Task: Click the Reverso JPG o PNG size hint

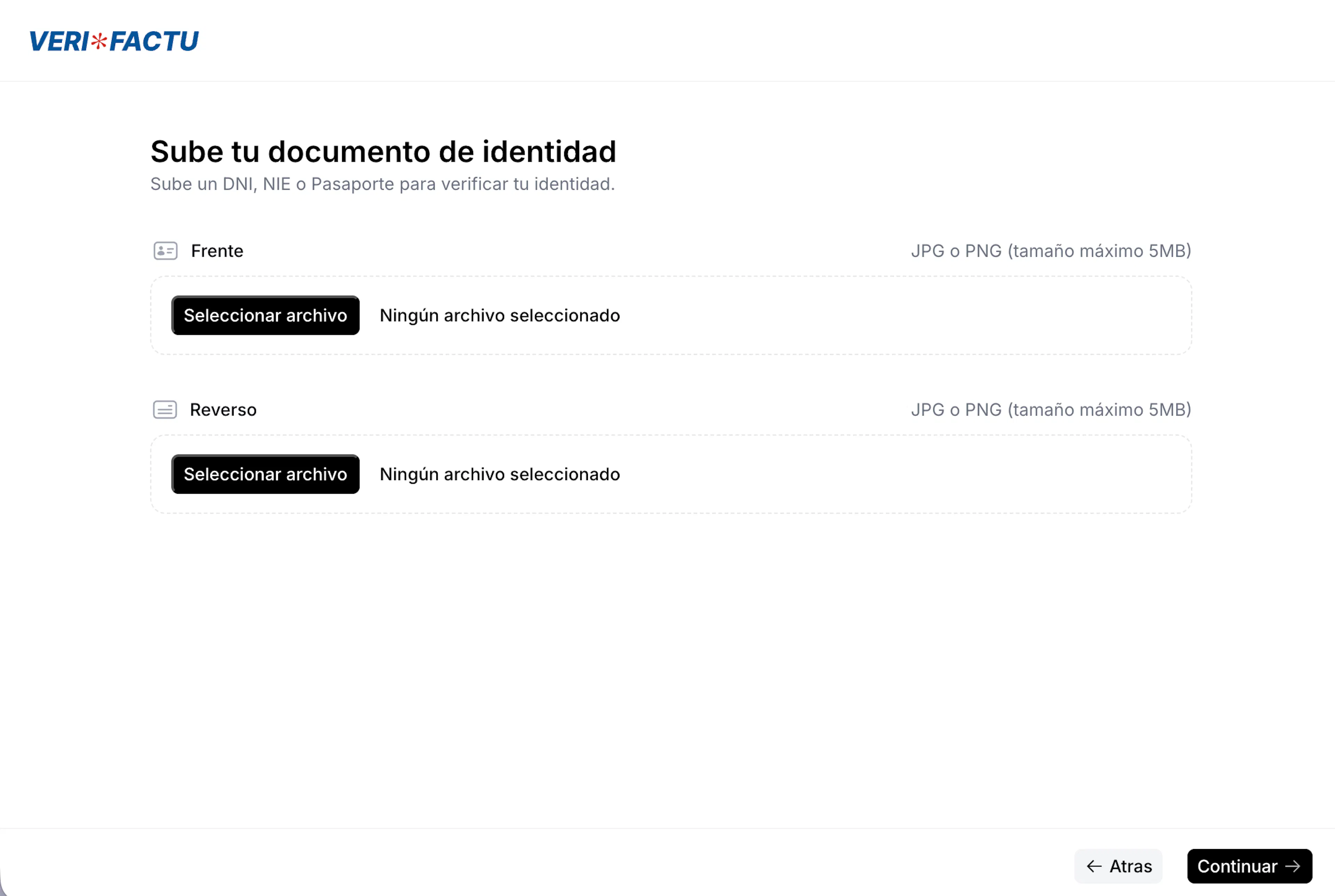Action: pyautogui.click(x=1051, y=410)
